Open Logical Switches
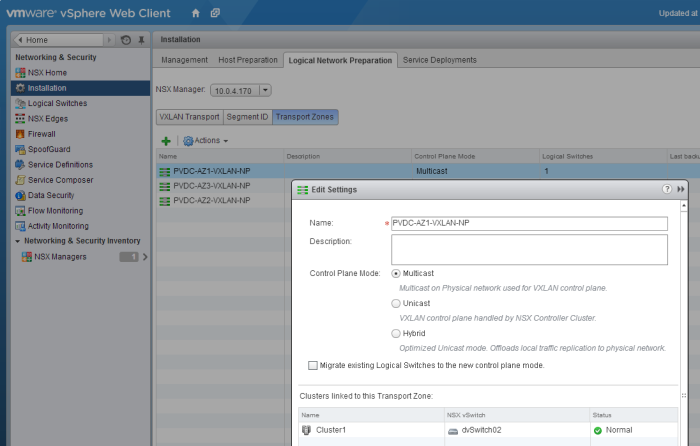Screen dimensions: 700x446 [57, 103]
